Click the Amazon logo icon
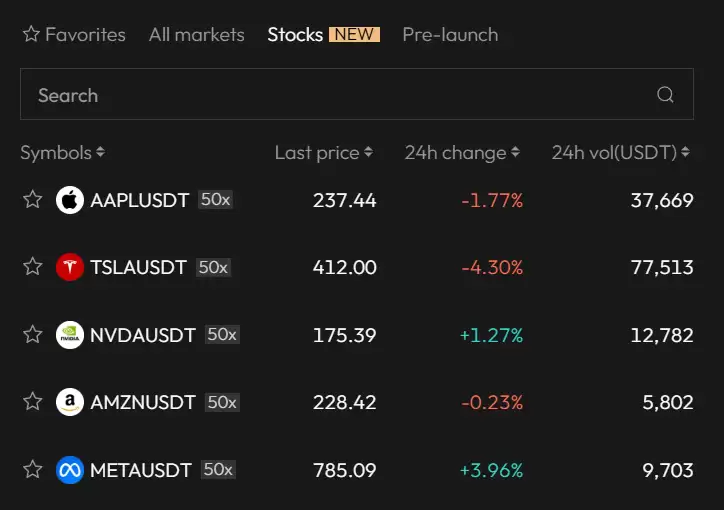724x510 pixels. tap(69, 402)
